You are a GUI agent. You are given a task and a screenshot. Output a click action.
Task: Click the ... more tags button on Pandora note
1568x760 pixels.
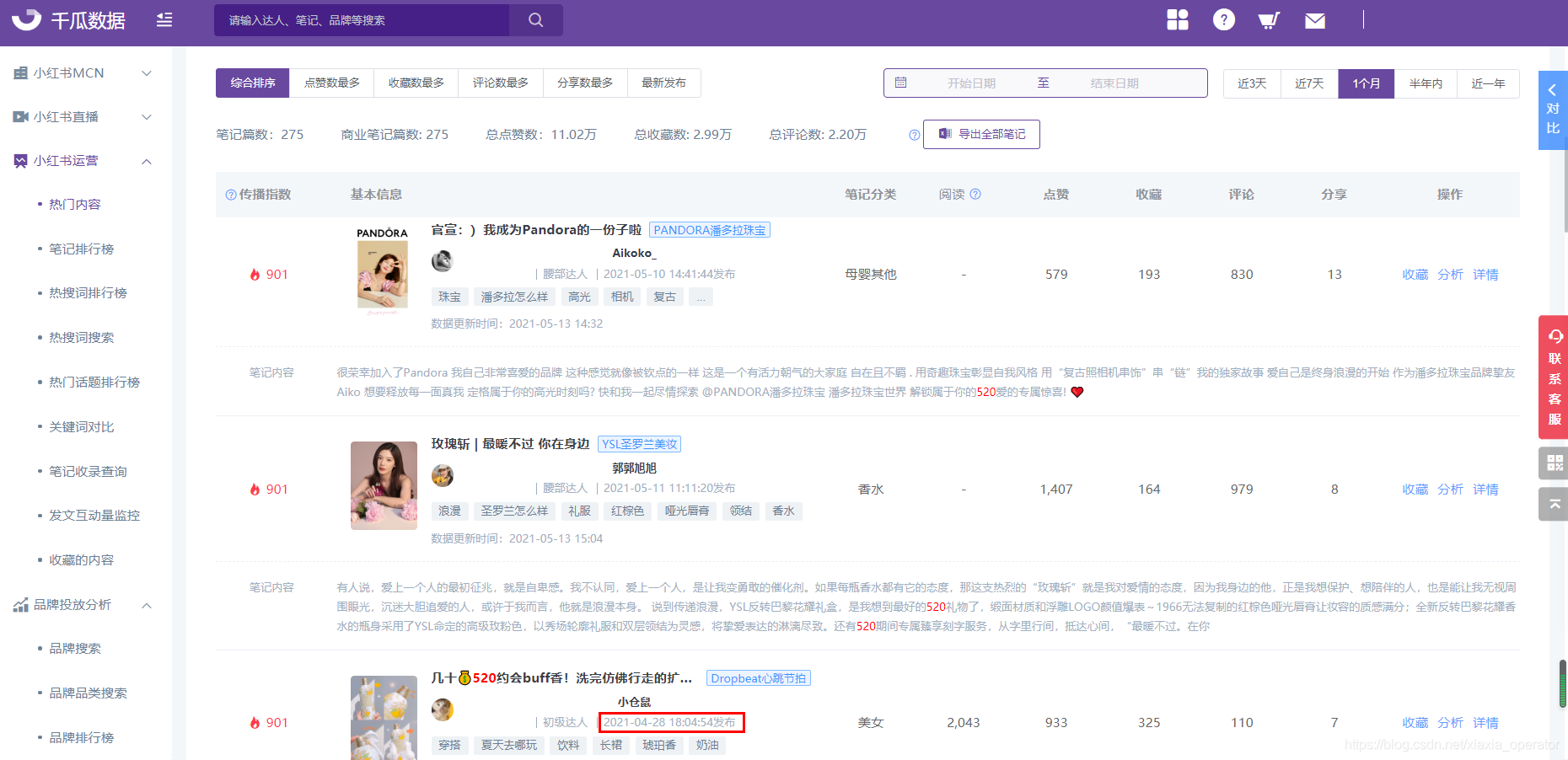coord(701,297)
